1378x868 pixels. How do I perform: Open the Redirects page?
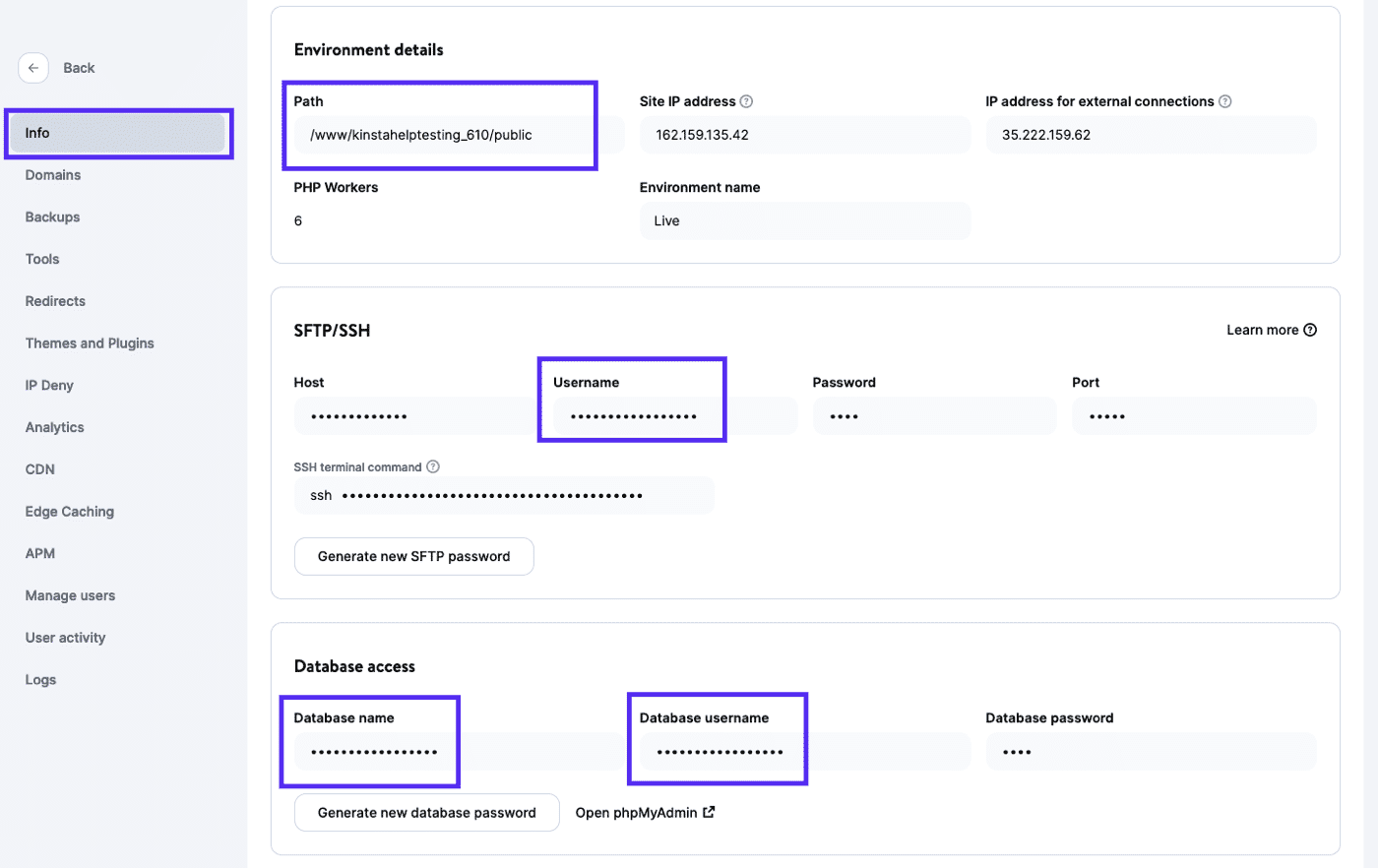point(54,301)
